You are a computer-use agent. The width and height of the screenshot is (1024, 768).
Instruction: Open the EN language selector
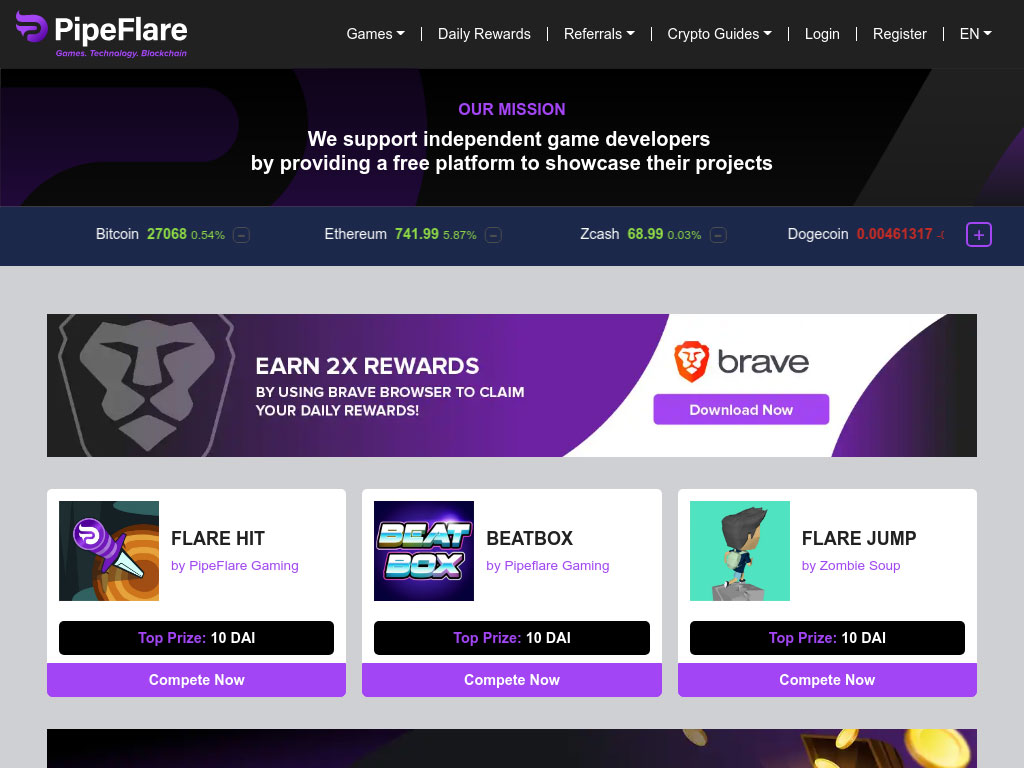click(975, 34)
